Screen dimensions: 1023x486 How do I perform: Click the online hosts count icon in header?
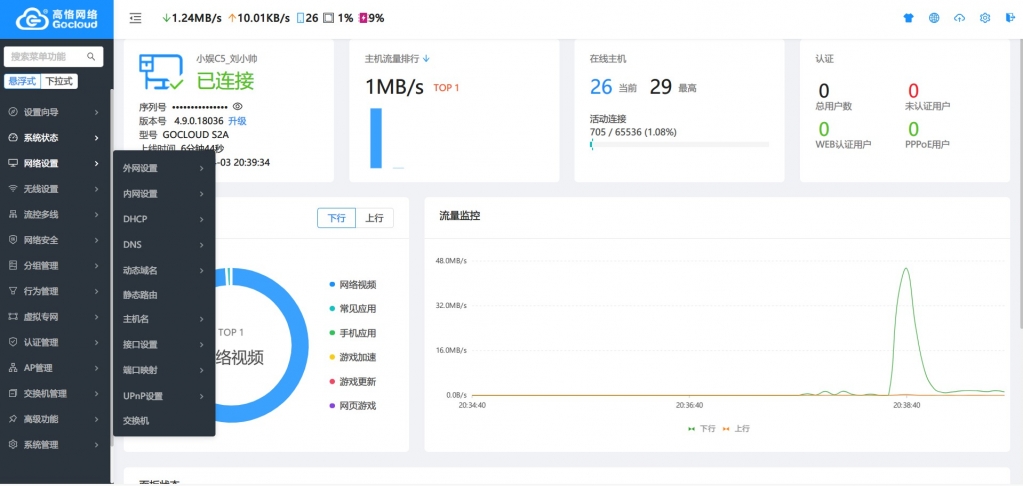(300, 18)
